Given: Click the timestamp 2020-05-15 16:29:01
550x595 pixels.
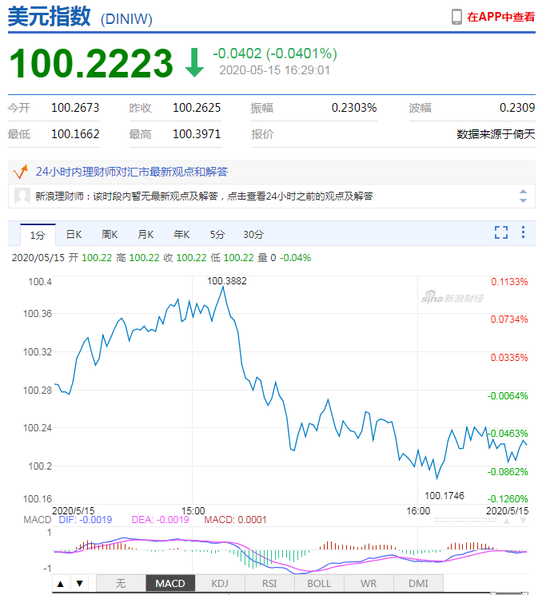Looking at the screenshot, I should click(x=274, y=70).
